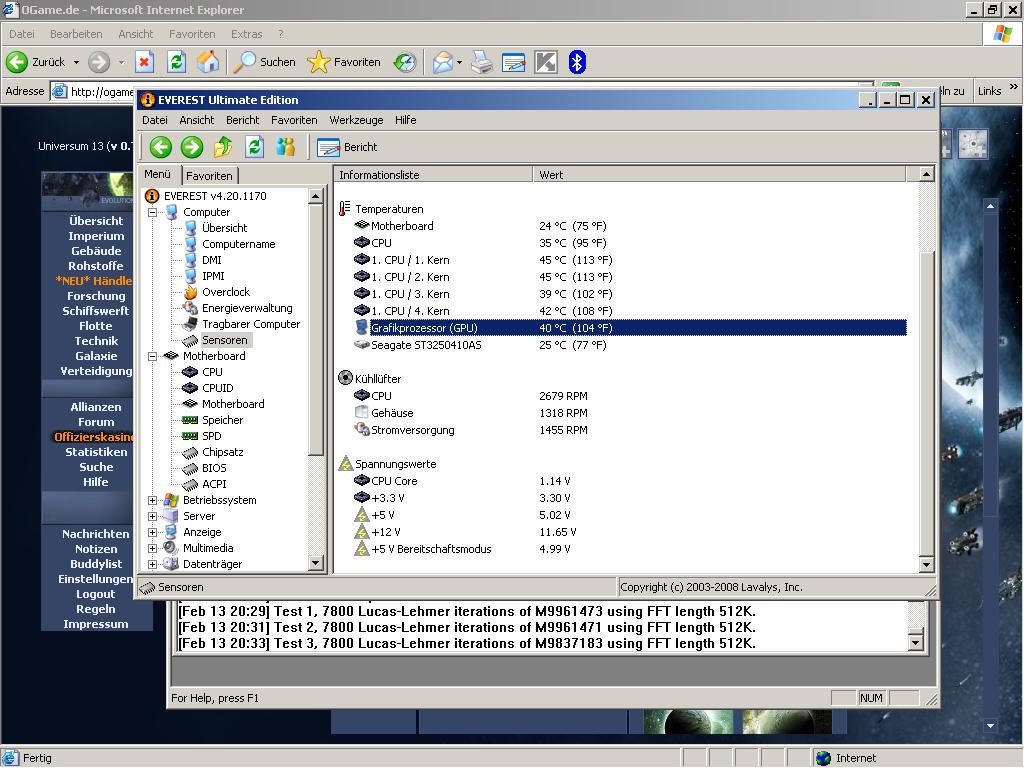Collapse the Computer tree node
Viewport: 1024px width, 768px height.
152,212
